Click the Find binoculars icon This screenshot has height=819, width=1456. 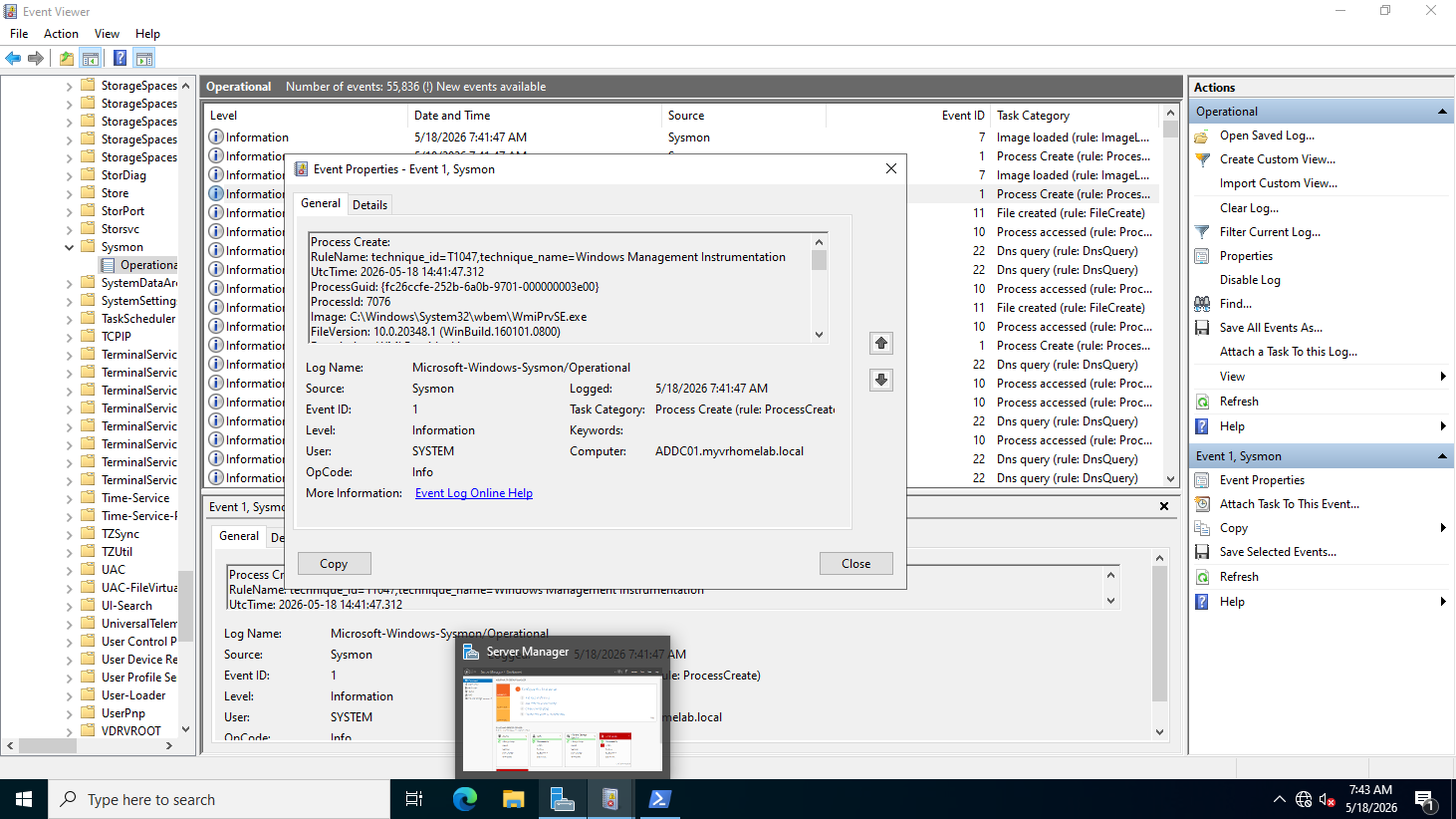1202,304
